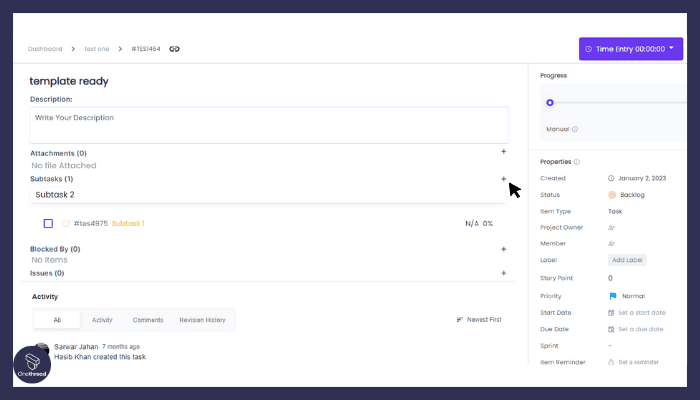Click 'Hasib Khan created this task' entry
Image resolution: width=700 pixels, height=400 pixels.
pos(100,357)
